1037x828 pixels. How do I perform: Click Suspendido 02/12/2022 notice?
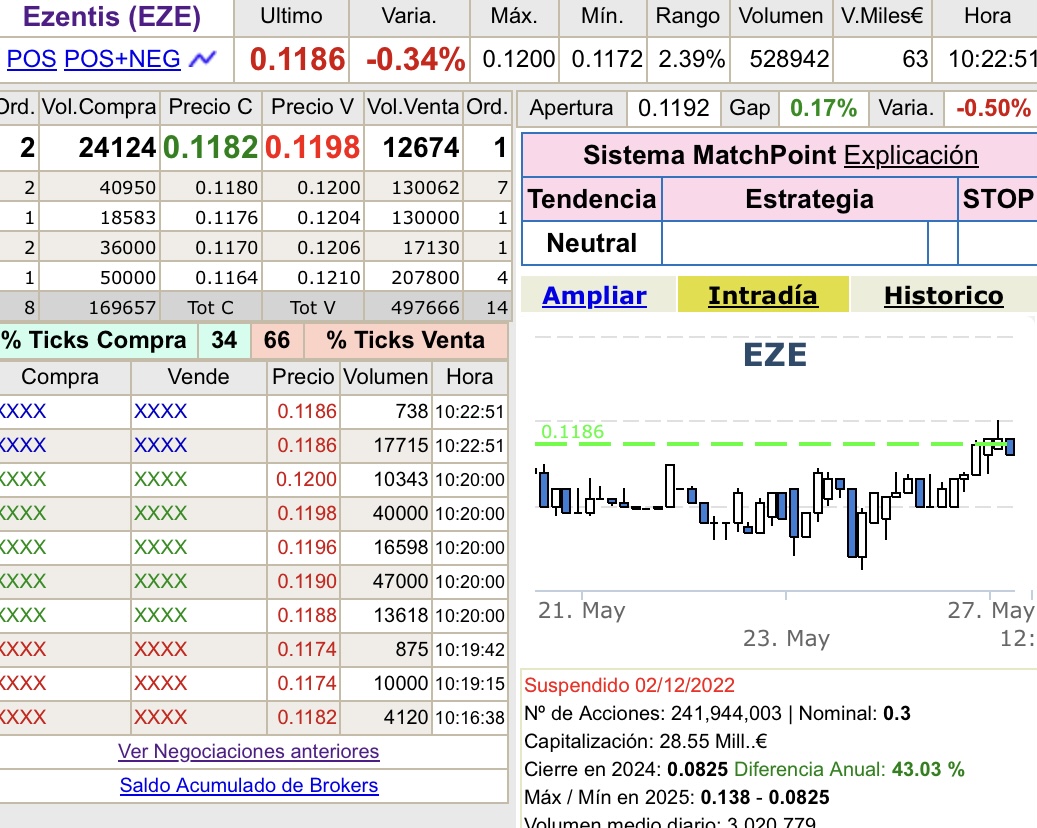tap(629, 685)
